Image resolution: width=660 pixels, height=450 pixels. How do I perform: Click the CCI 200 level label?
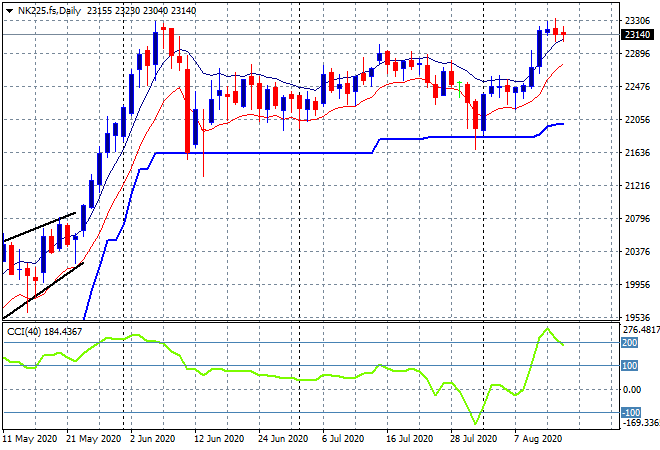tap(630, 343)
